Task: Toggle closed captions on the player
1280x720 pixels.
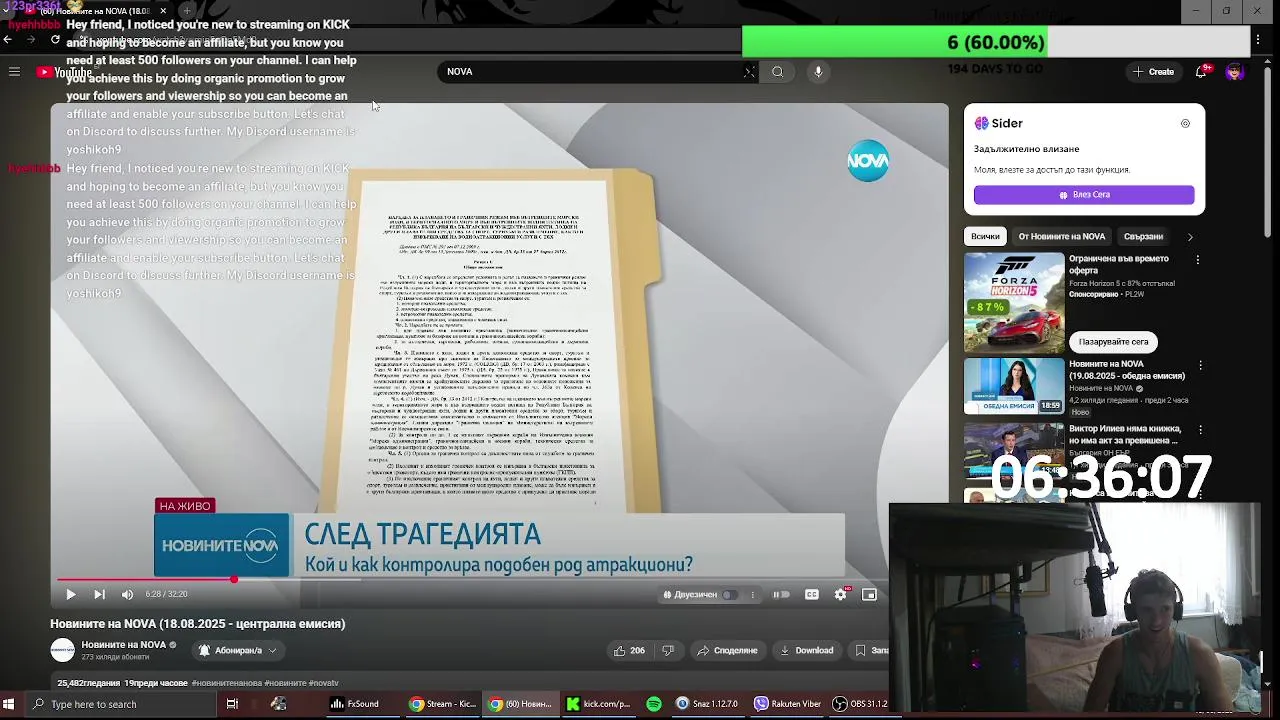Action: coord(811,595)
